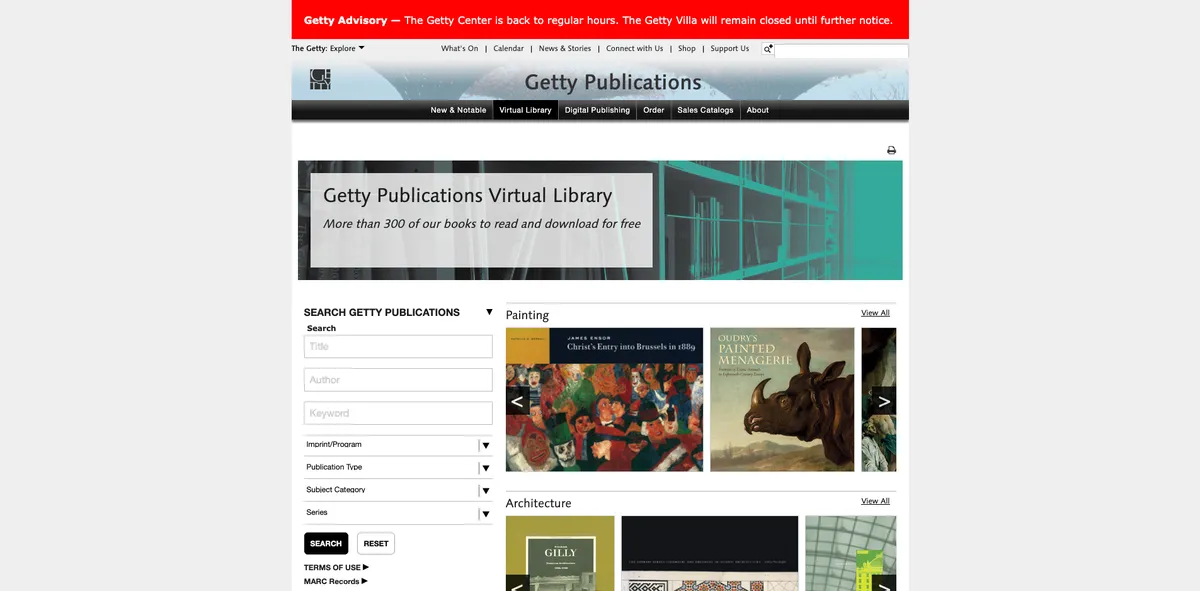
Task: Click the Getty Publications header title
Action: tap(613, 82)
